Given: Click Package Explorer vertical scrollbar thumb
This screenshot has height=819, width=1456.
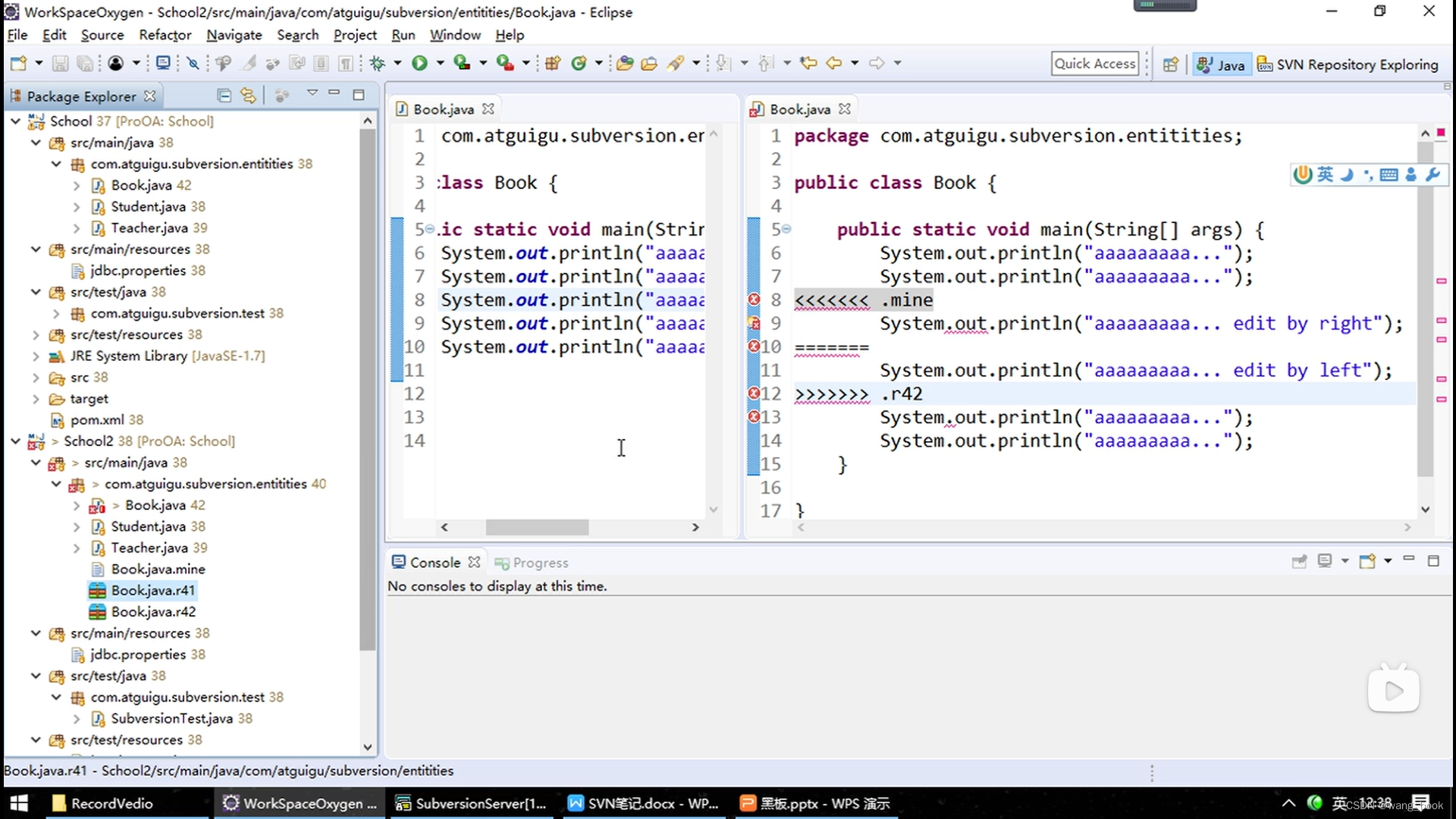Looking at the screenshot, I should pos(367,390).
